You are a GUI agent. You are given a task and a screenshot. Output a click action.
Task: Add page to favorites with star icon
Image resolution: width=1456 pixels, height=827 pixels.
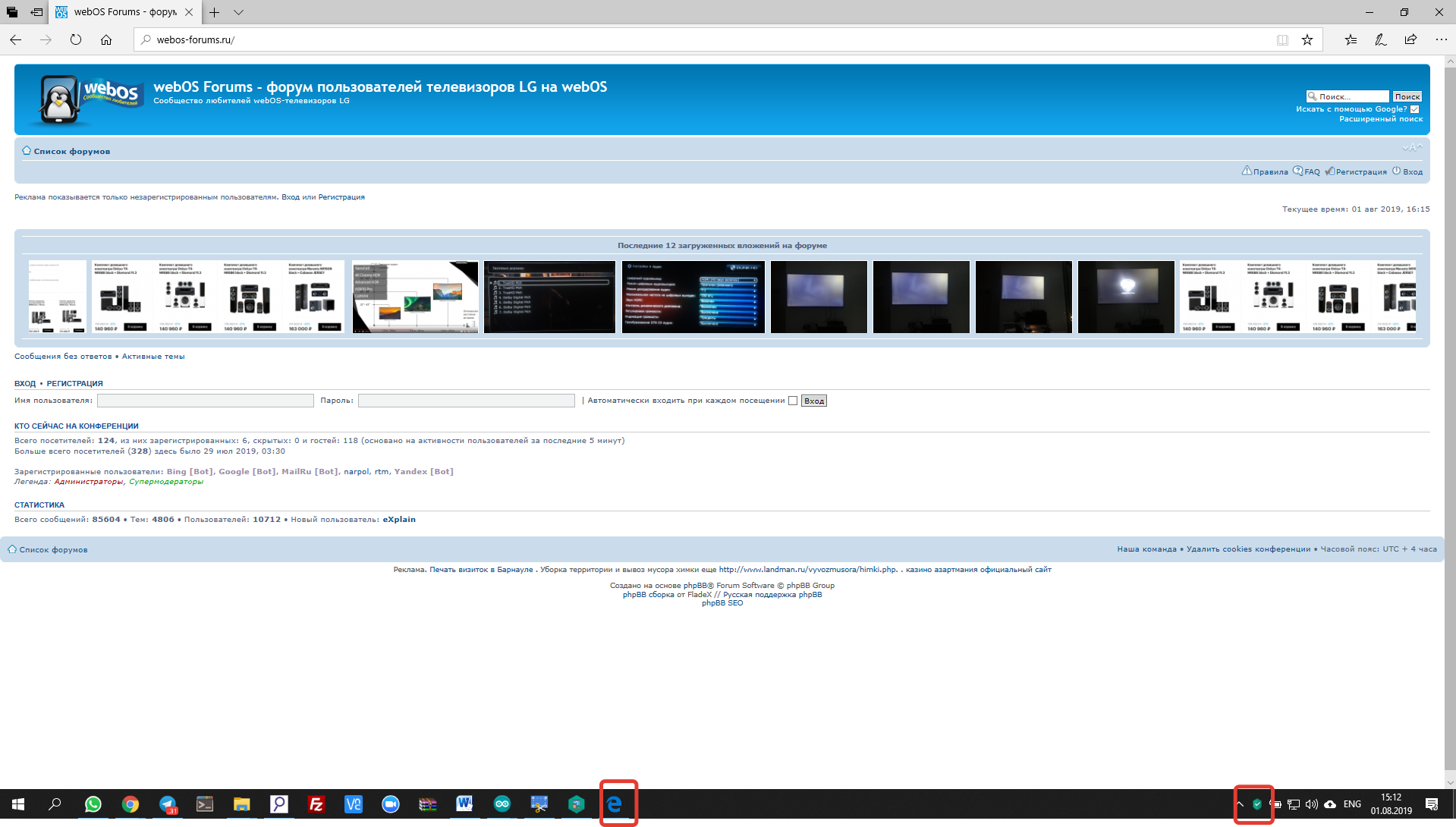tap(1307, 39)
